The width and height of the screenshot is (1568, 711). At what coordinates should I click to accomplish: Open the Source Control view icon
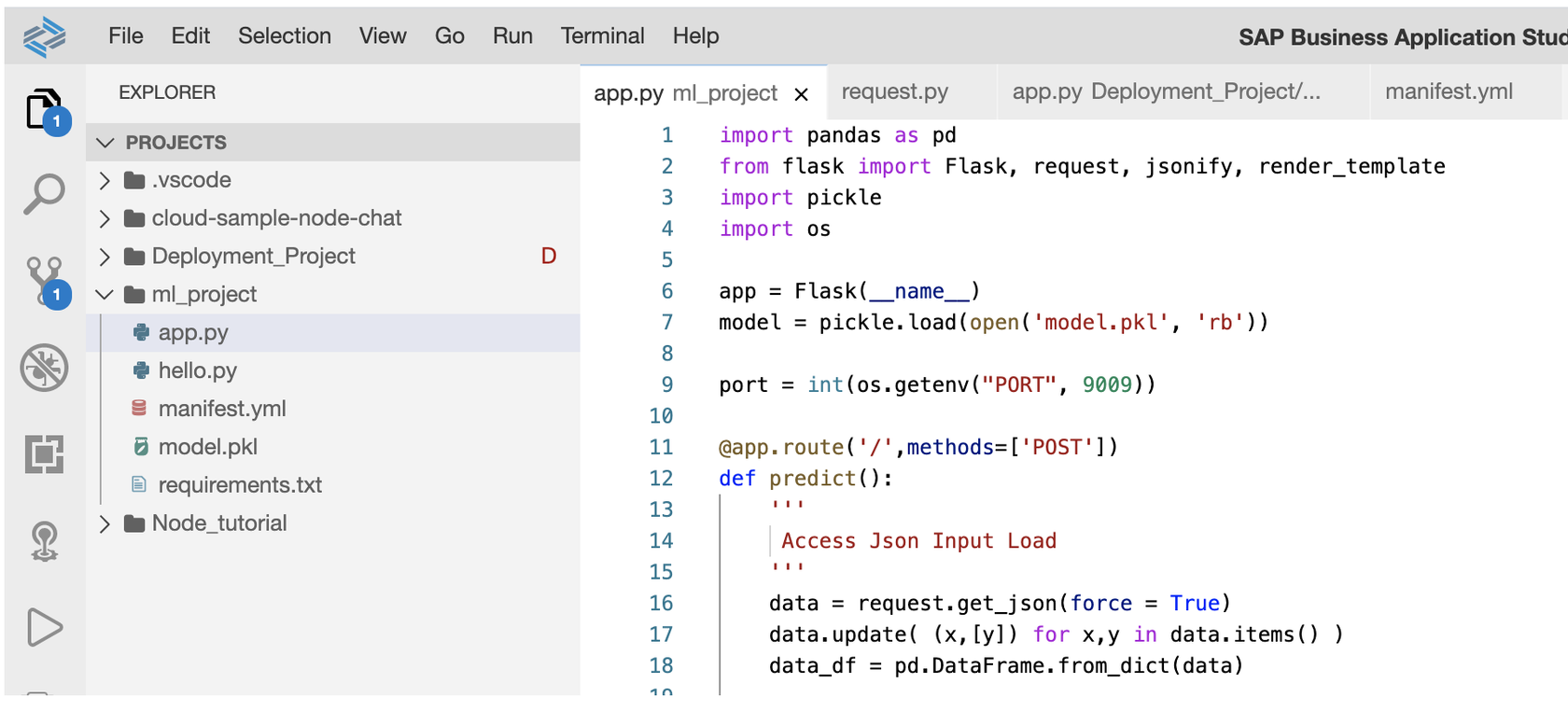tap(45, 281)
